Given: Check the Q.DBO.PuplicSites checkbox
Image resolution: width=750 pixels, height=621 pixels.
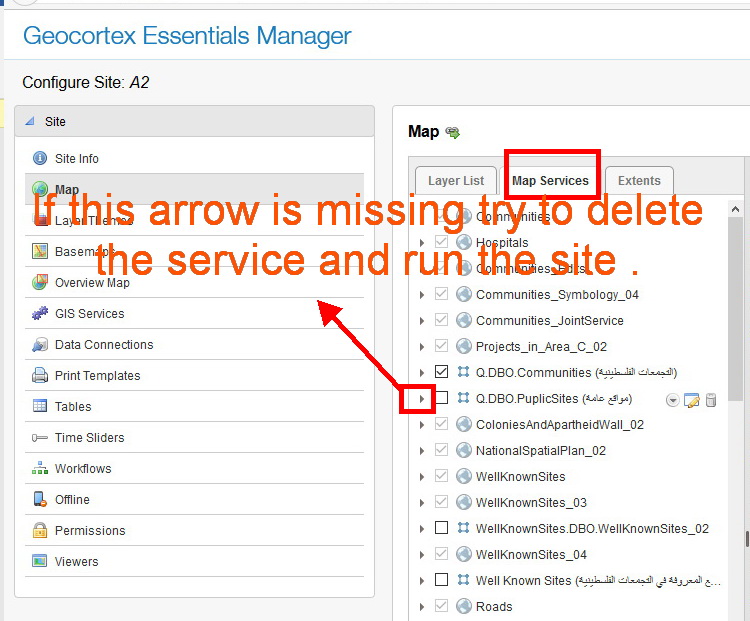Looking at the screenshot, I should (441, 398).
